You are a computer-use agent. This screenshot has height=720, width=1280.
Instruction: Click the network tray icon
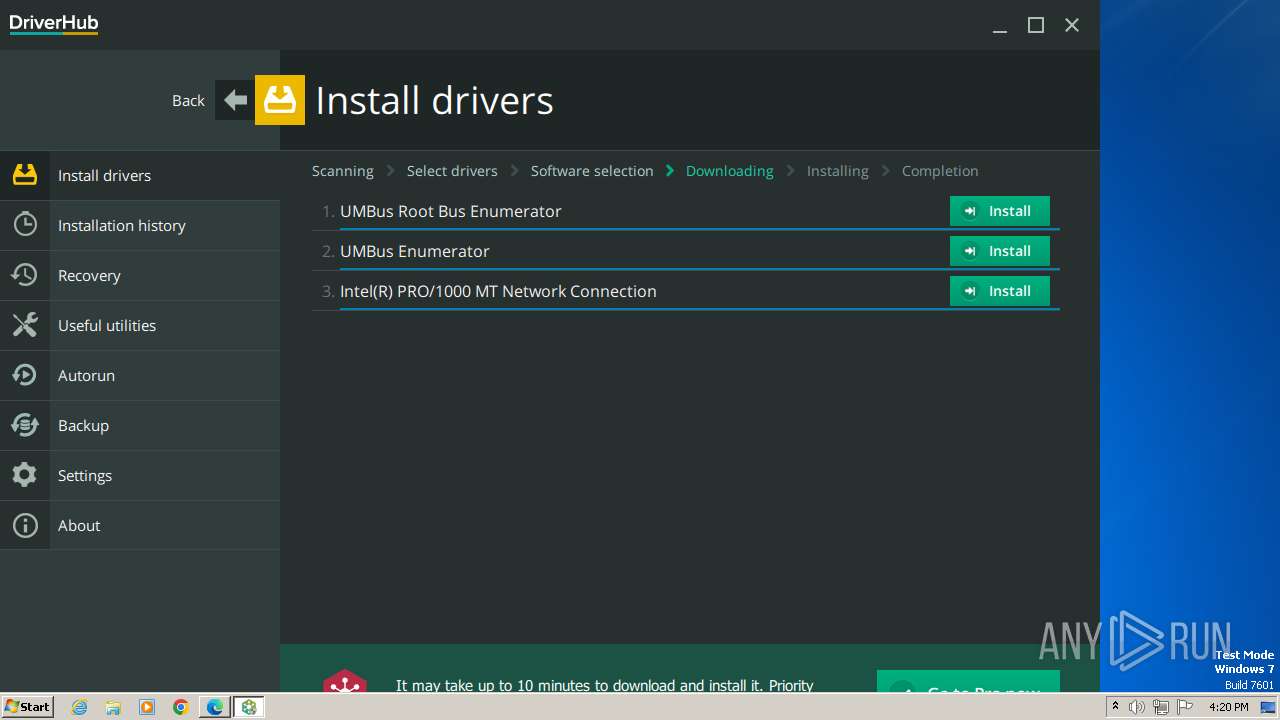(x=1161, y=707)
